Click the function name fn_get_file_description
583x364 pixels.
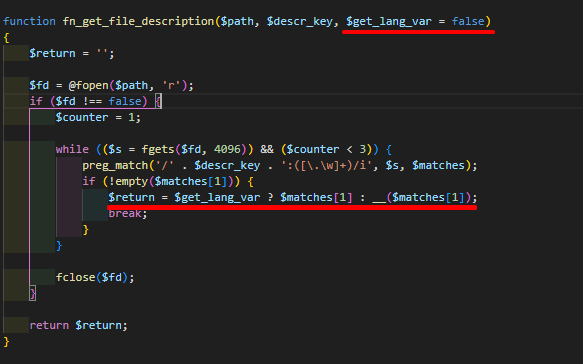click(x=138, y=21)
